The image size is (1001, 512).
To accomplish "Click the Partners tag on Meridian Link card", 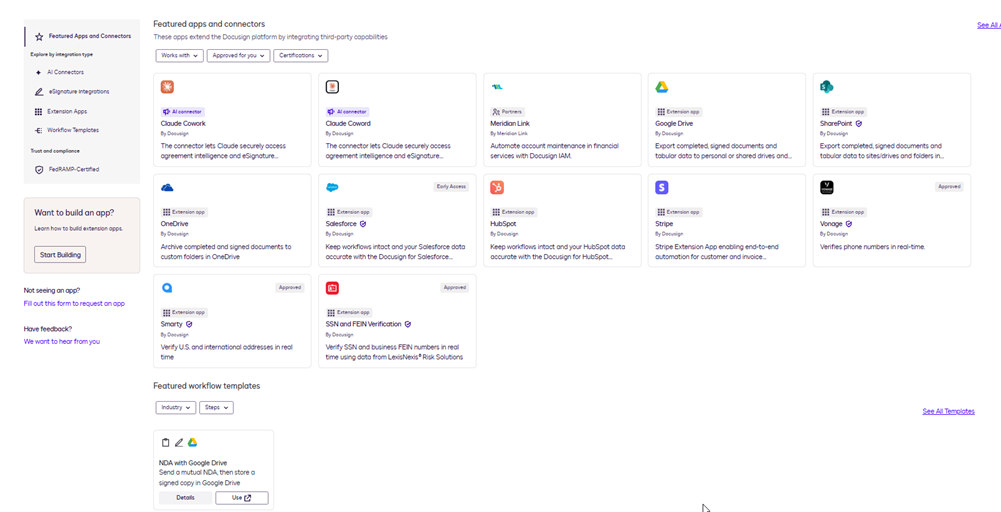I will [x=507, y=112].
